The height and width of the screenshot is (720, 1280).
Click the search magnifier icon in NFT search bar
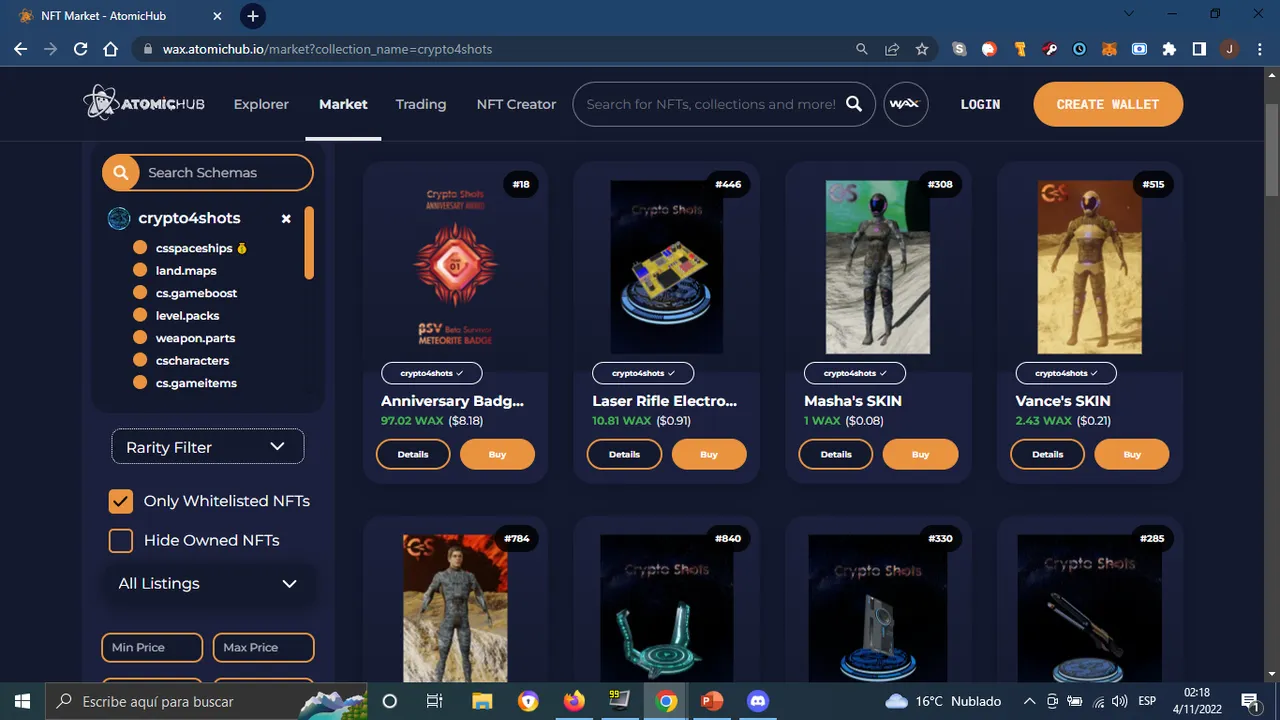(x=853, y=104)
